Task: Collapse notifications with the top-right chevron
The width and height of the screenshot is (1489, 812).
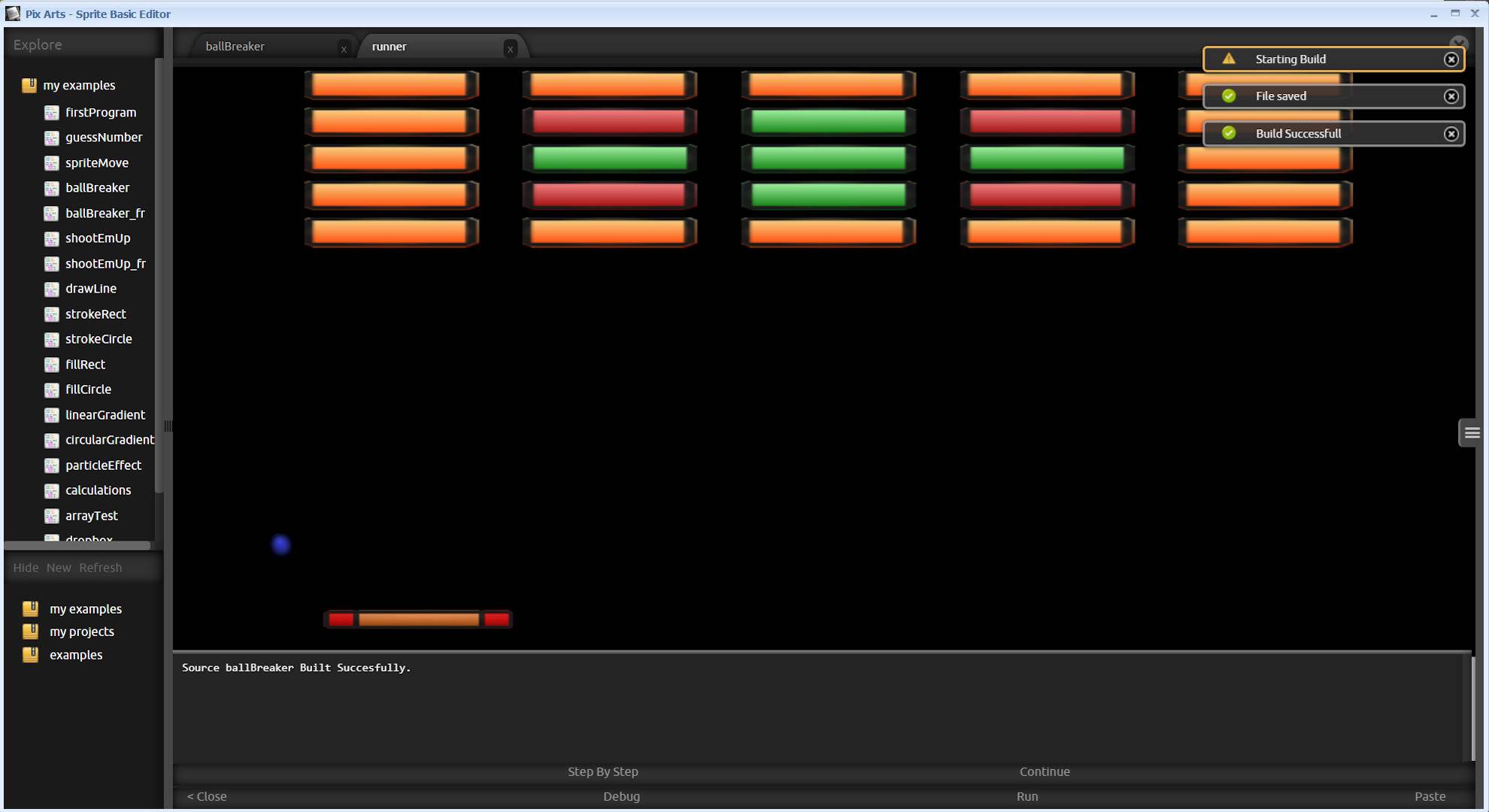Action: [x=1459, y=43]
